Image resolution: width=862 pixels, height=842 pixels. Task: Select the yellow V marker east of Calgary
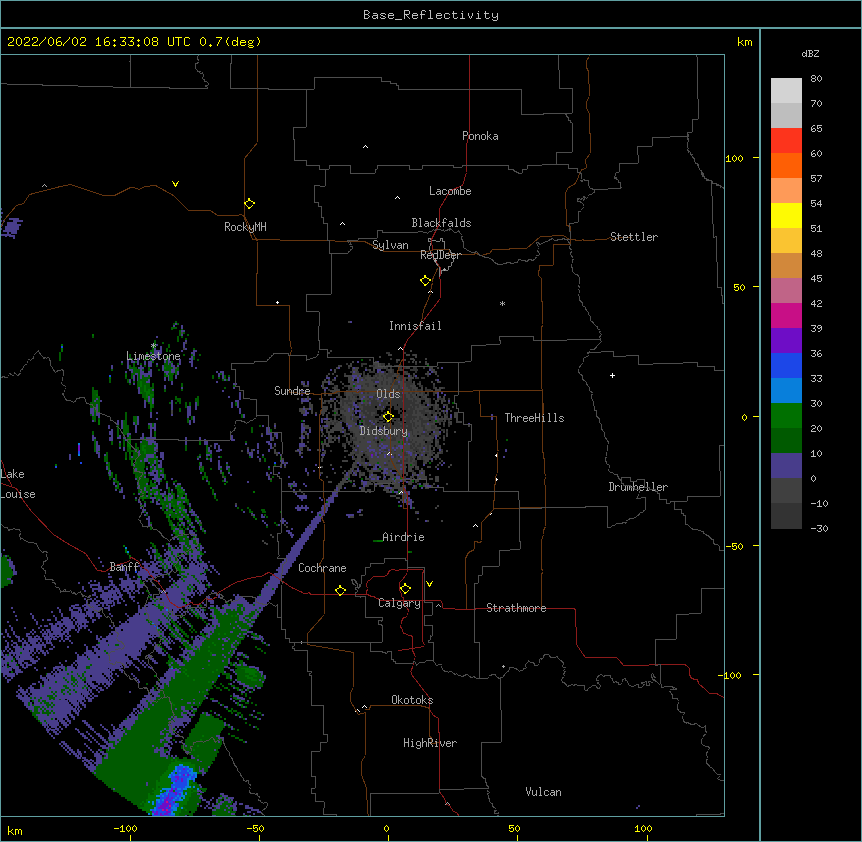(x=429, y=584)
